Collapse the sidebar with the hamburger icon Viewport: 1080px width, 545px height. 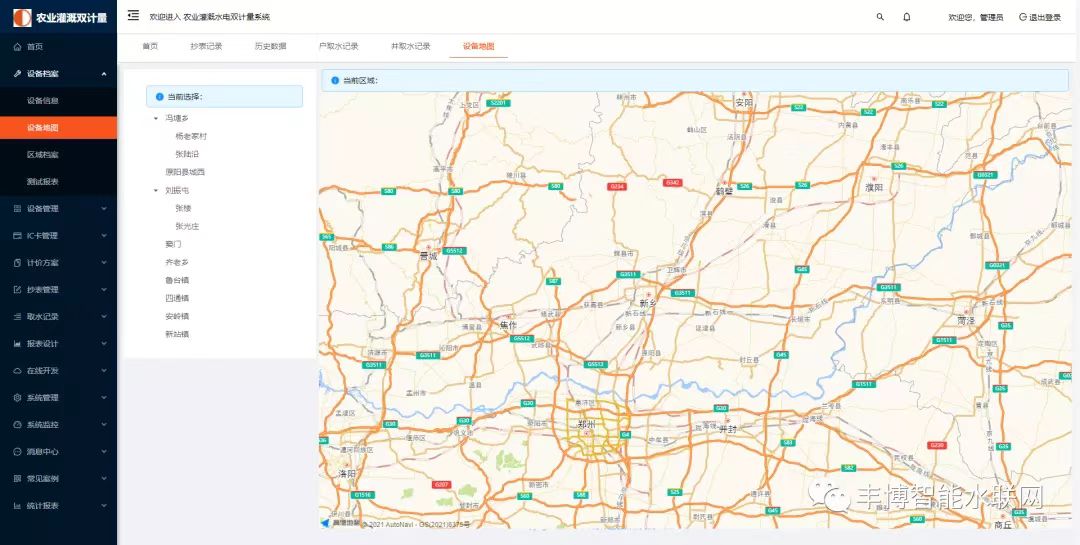pyautogui.click(x=133, y=16)
